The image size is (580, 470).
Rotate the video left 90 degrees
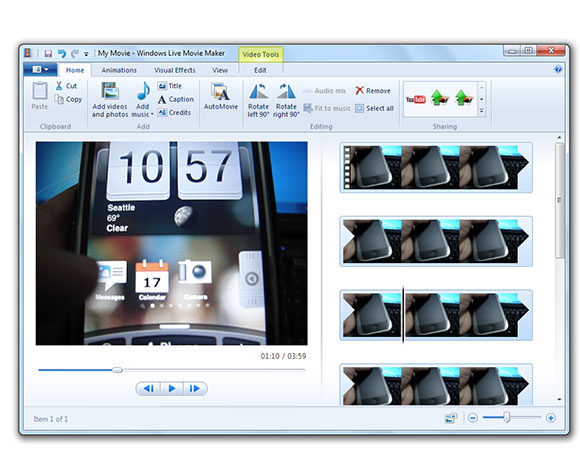click(x=258, y=100)
